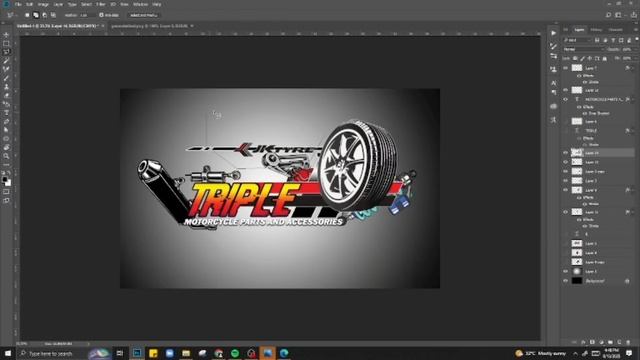Click the Lock All padlock icon

tap(605, 58)
